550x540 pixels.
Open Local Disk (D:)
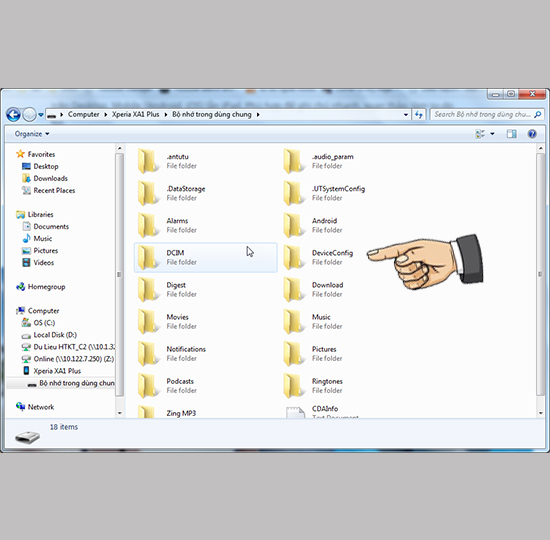55,335
